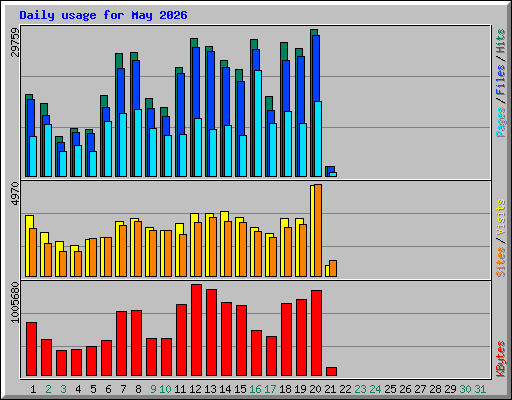Click the red KBytes bar for day 20
The width and height of the screenshot is (512, 400).
(317, 333)
